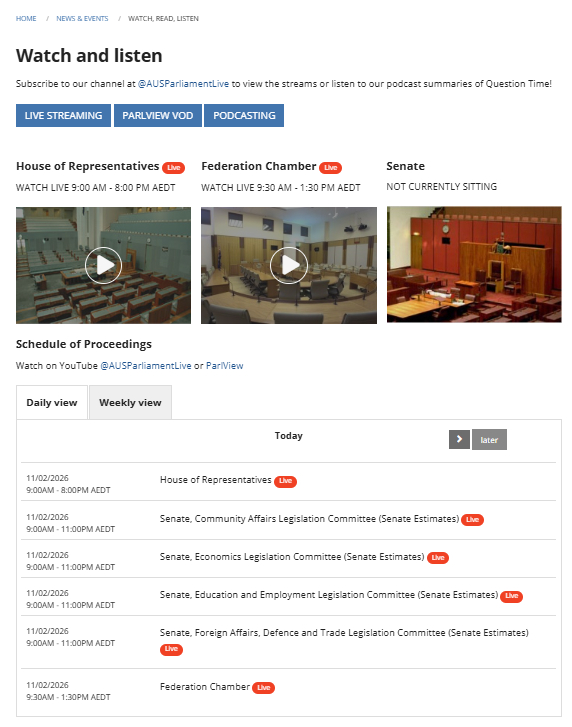Switch to the Weekly view tab
Screen dimensions: 572x727
(130, 402)
